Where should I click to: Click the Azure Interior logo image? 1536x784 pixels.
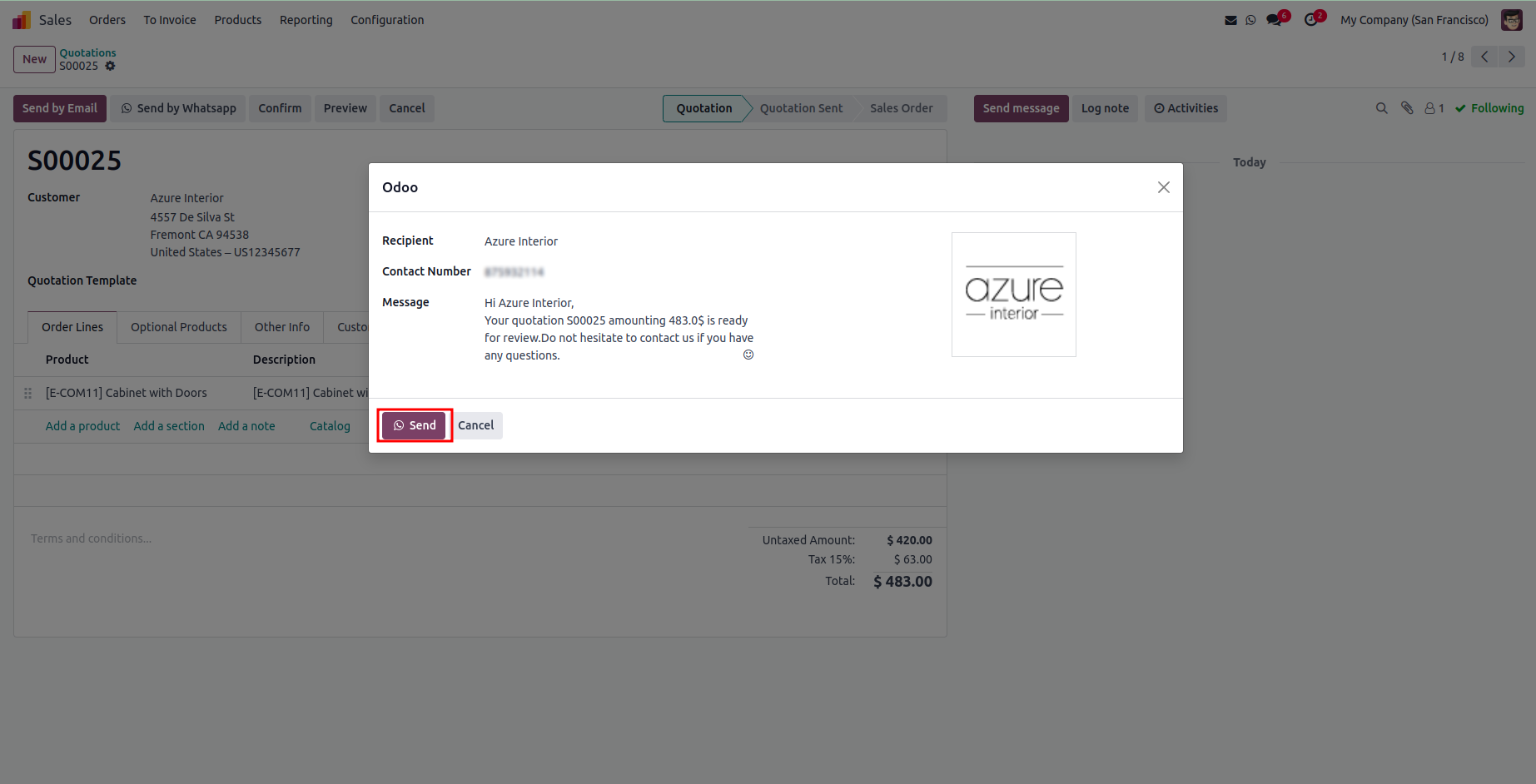coord(1013,295)
